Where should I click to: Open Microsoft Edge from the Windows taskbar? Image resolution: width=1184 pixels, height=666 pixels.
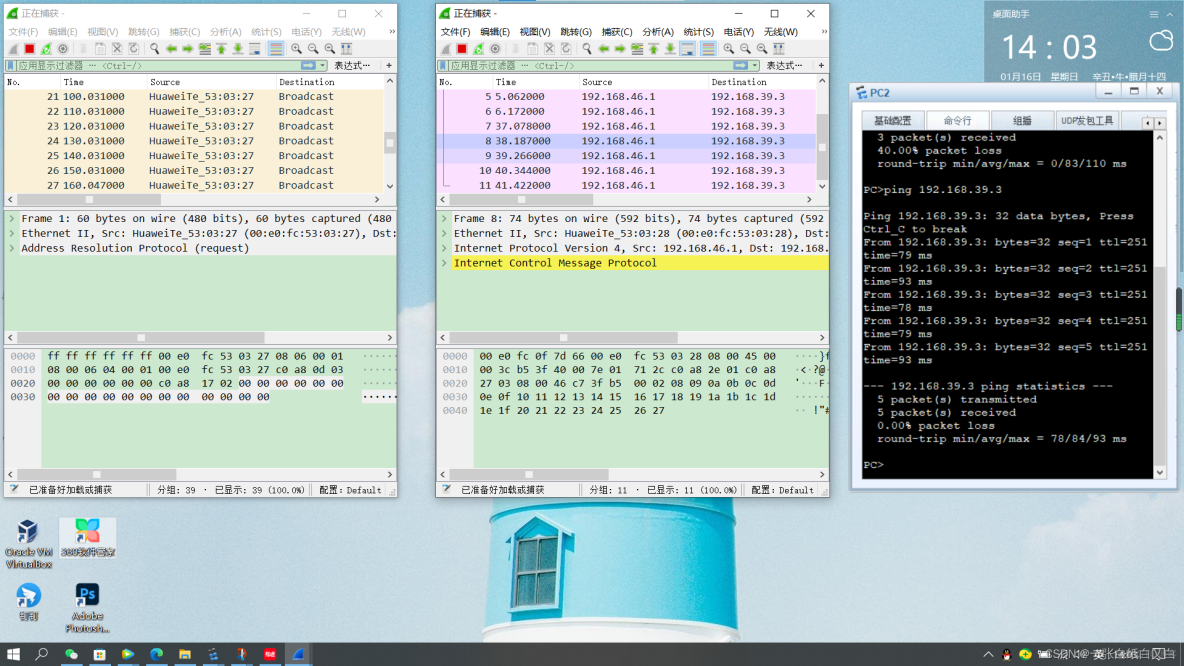tap(156, 654)
